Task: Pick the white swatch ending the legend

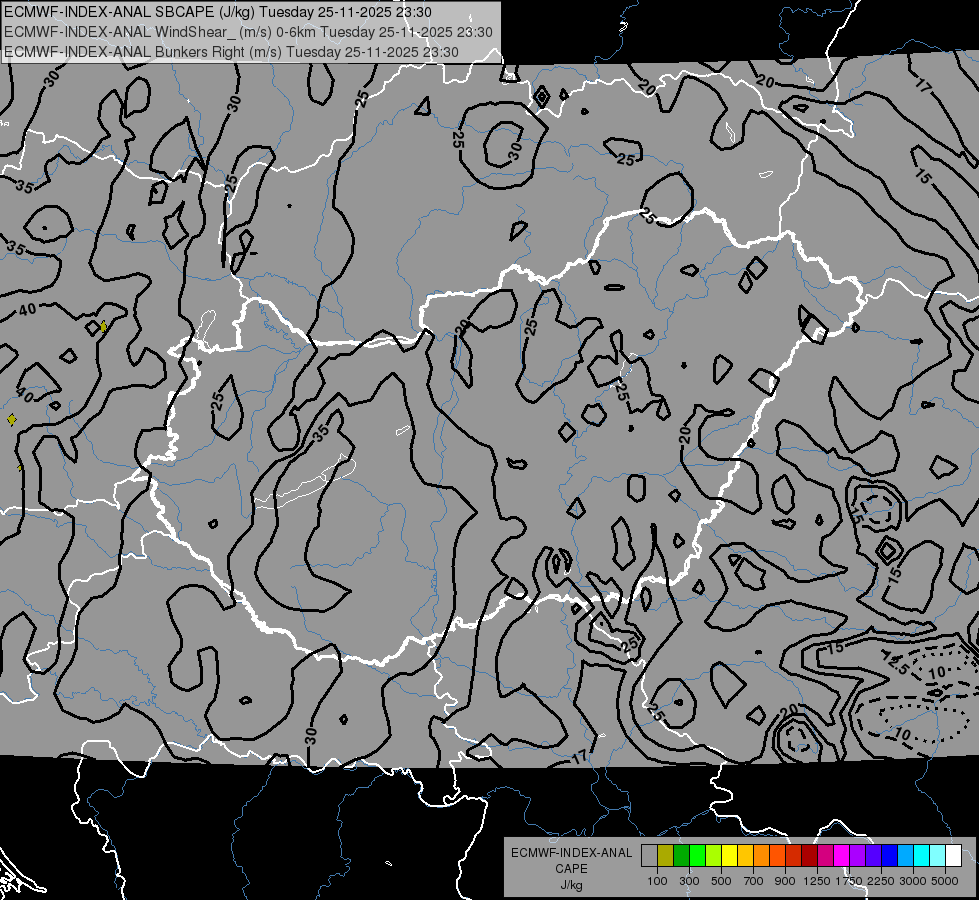Action: [953, 855]
